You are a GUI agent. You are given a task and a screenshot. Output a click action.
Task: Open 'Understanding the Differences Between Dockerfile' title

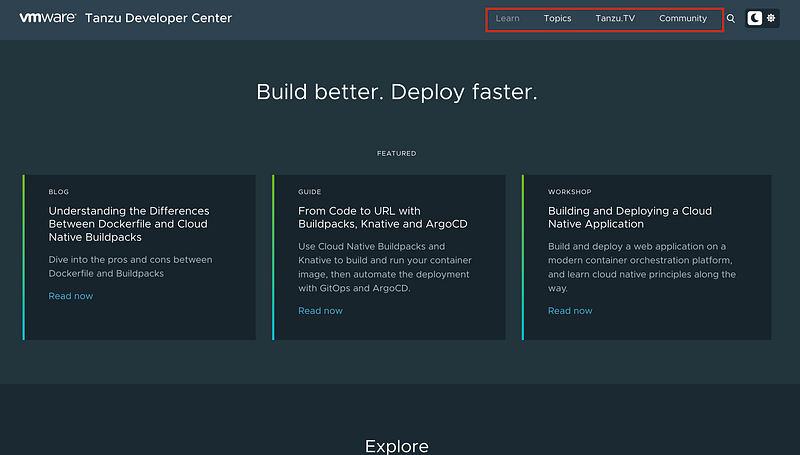[x=129, y=224]
